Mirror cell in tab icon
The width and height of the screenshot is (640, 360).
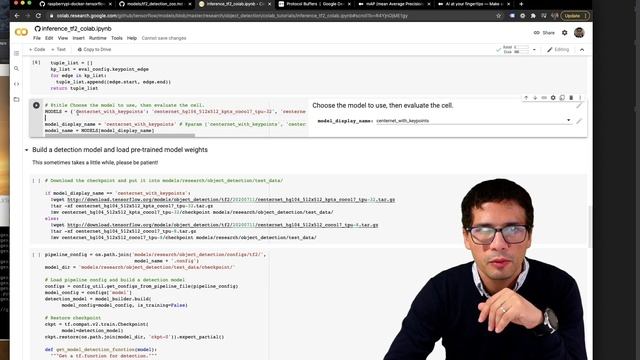[562, 98]
